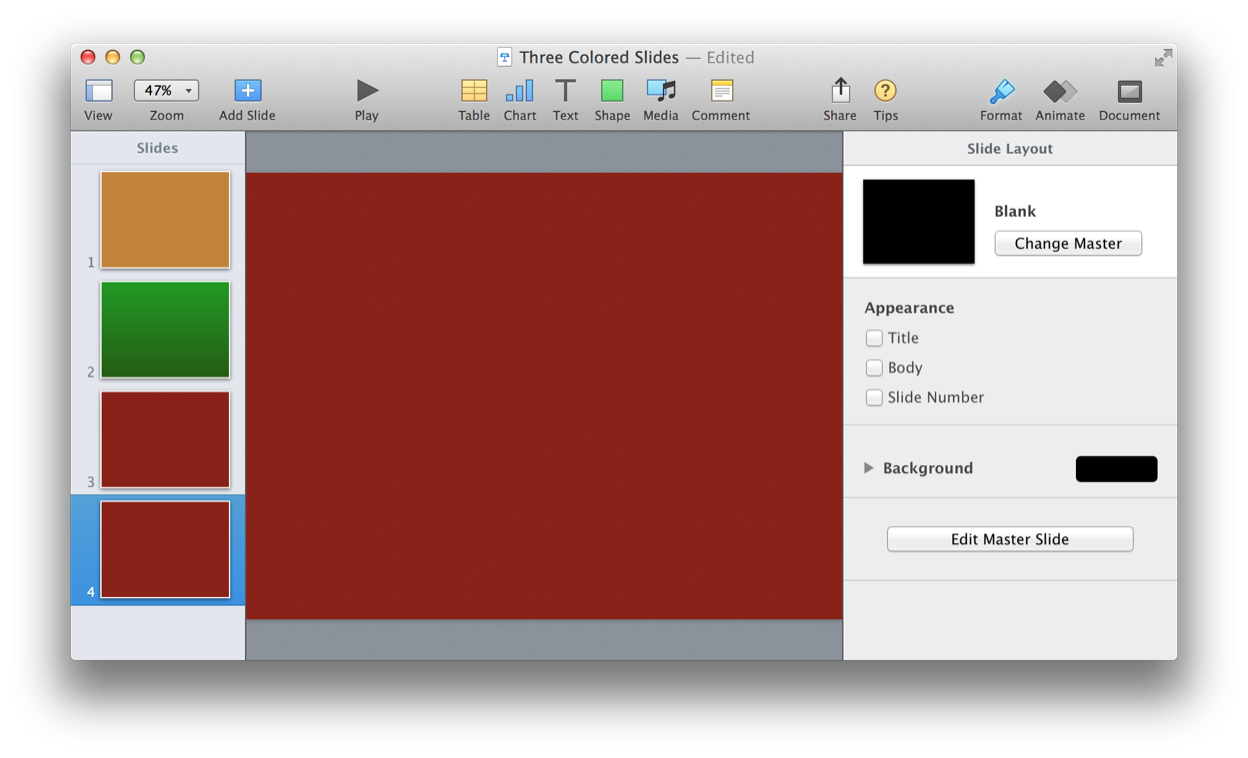Enable the Body checkbox
This screenshot has width=1248, height=758.
click(x=874, y=368)
